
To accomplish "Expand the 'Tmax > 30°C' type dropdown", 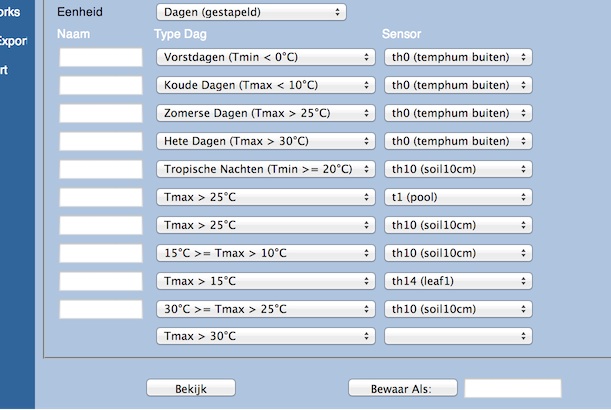I will click(x=265, y=336).
